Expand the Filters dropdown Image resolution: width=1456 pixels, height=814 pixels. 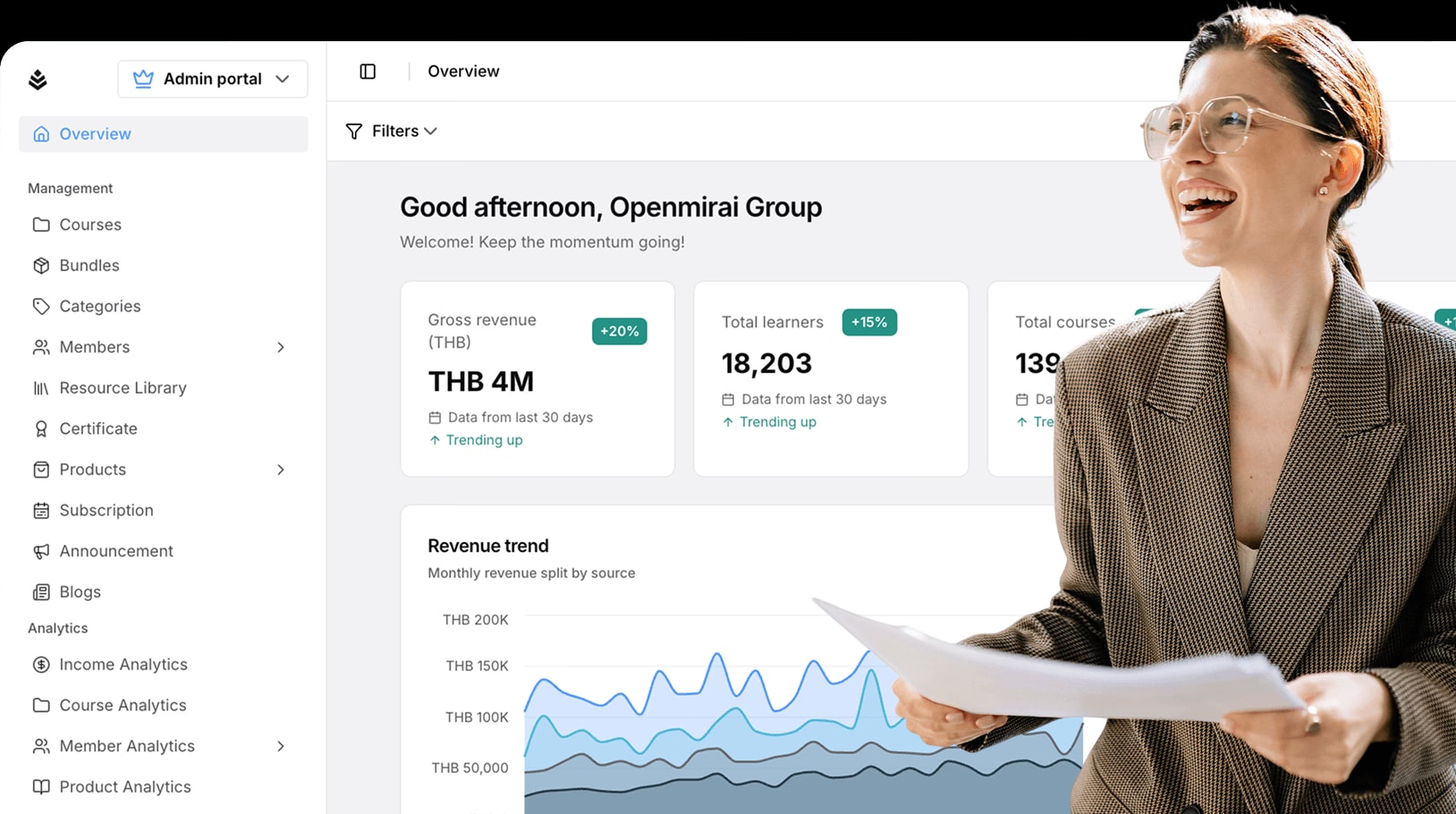click(x=392, y=131)
